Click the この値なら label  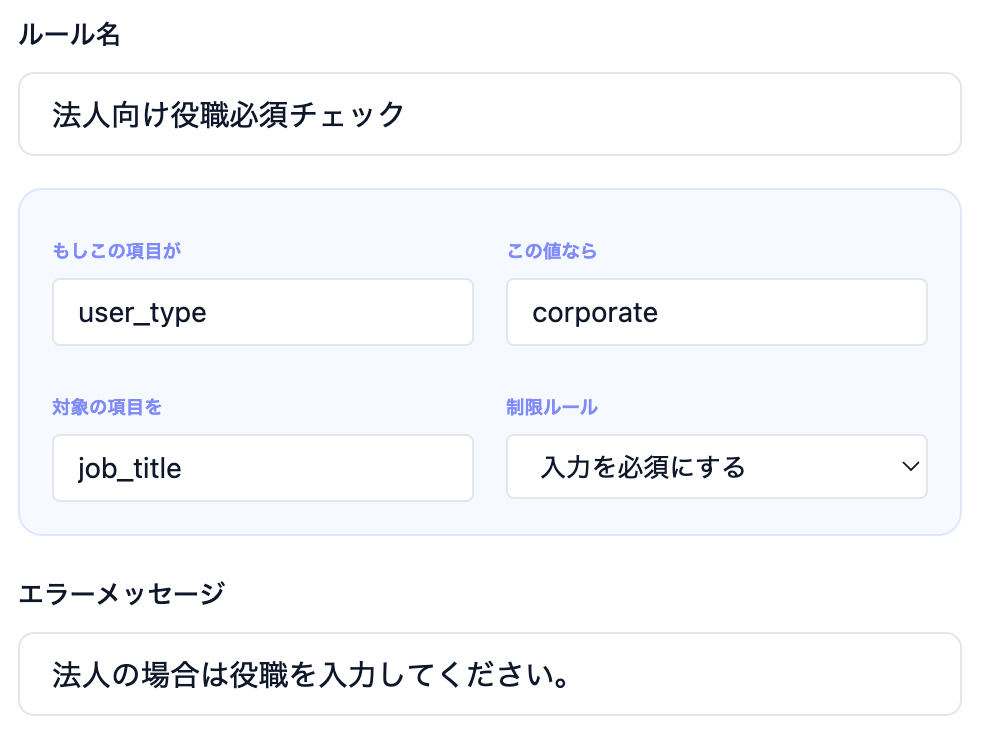point(552,251)
